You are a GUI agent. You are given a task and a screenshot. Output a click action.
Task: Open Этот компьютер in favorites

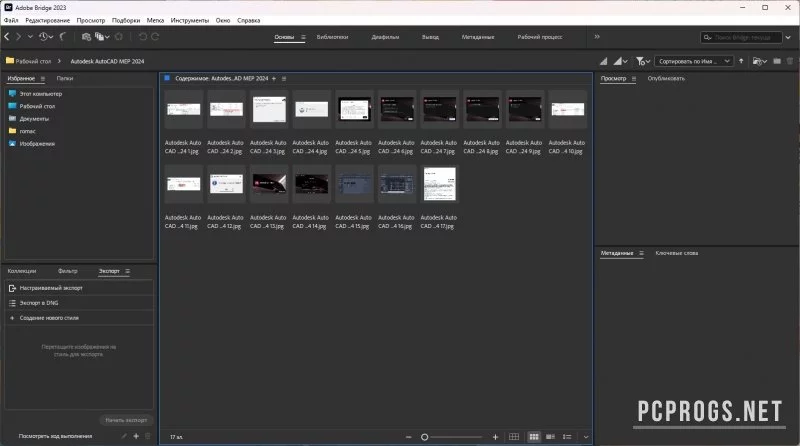click(41, 94)
